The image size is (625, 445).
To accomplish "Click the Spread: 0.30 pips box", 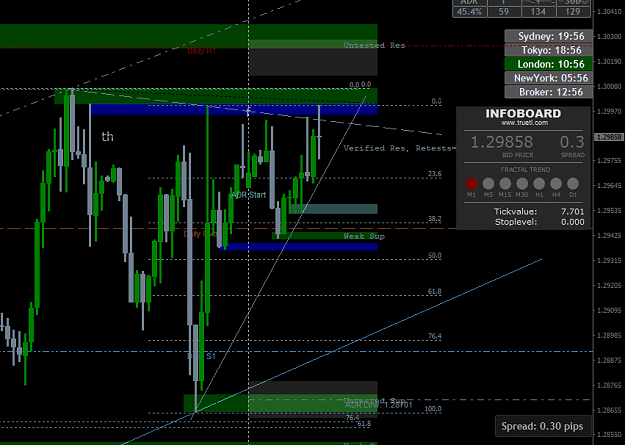I will [x=542, y=426].
